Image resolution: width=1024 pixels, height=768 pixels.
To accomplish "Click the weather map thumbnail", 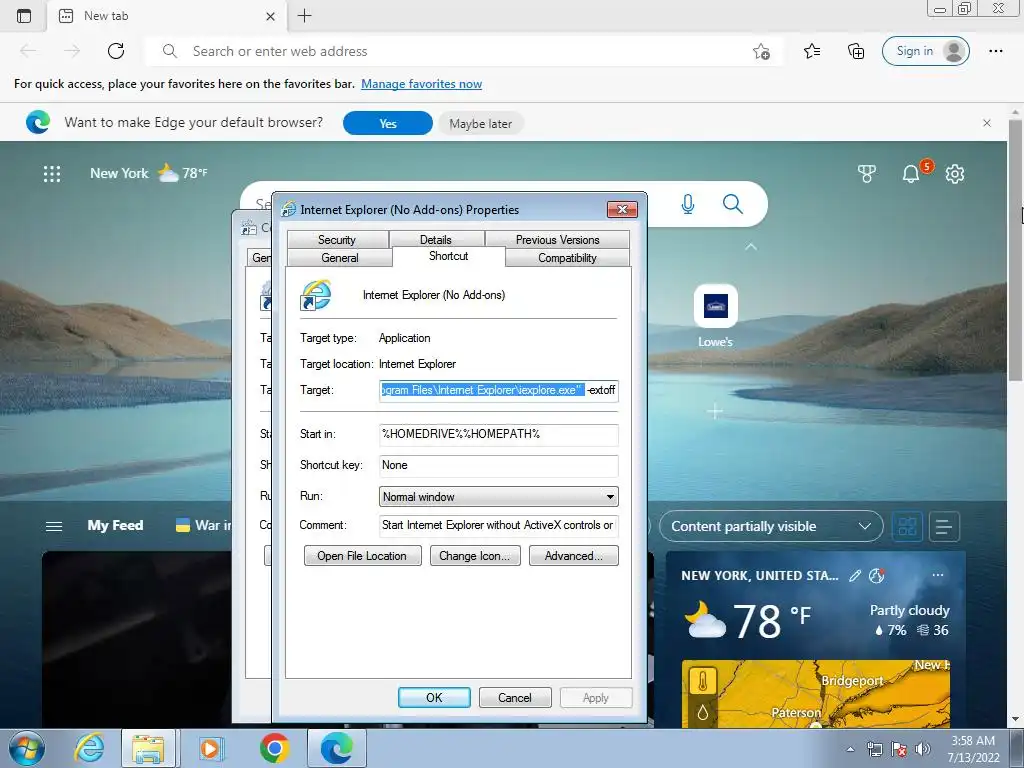I will click(816, 694).
